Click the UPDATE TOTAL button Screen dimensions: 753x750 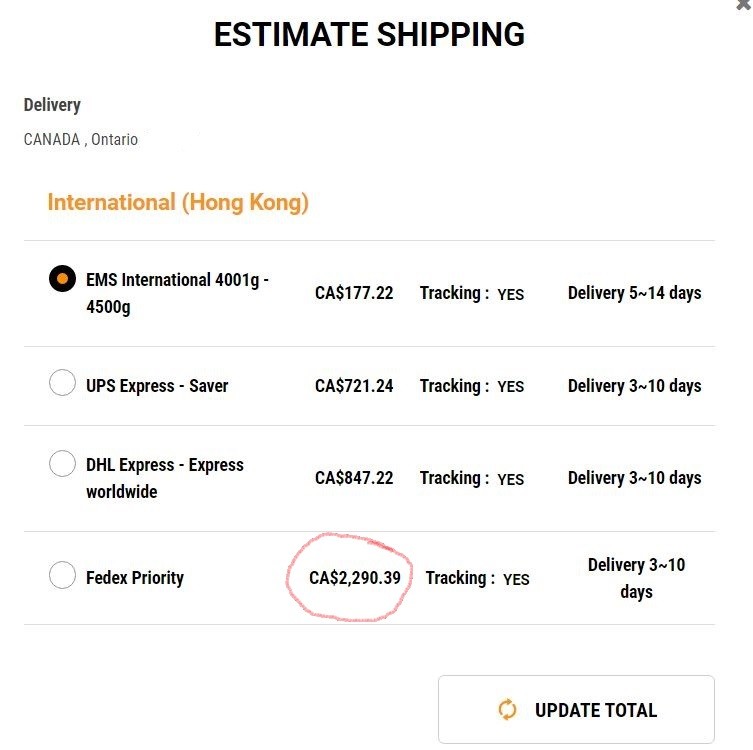coord(576,710)
